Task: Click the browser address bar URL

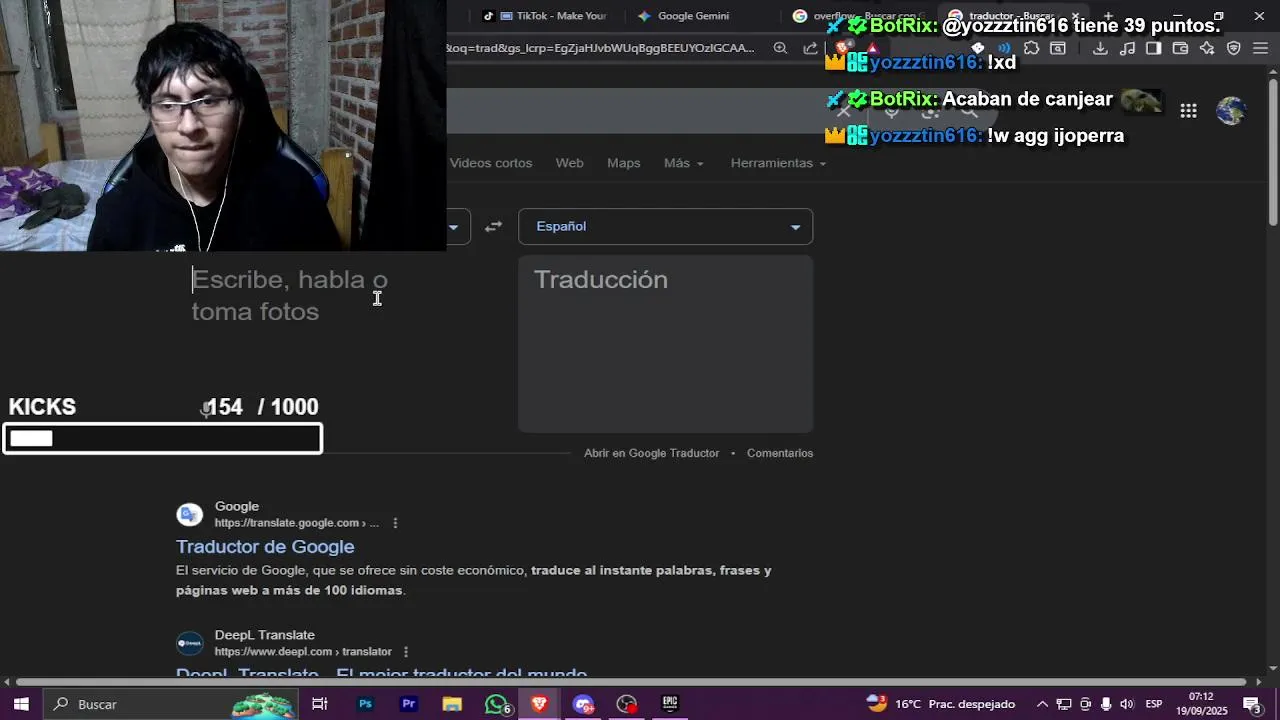Action: click(x=600, y=48)
